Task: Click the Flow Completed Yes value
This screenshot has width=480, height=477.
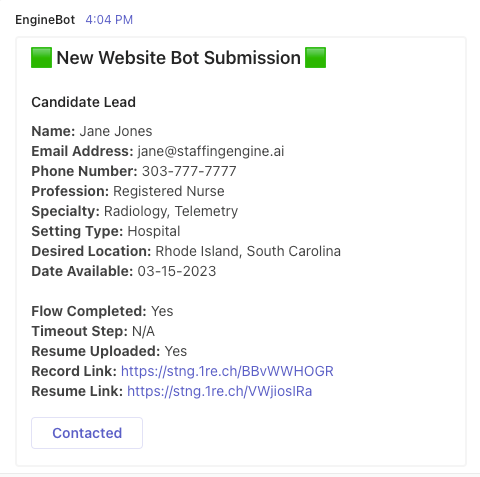Action: pyautogui.click(x=162, y=311)
